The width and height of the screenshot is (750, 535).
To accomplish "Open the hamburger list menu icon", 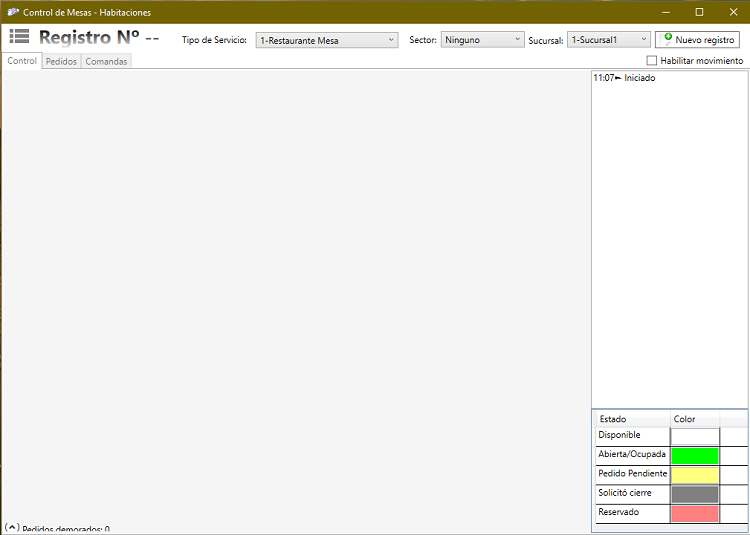I will pos(19,36).
